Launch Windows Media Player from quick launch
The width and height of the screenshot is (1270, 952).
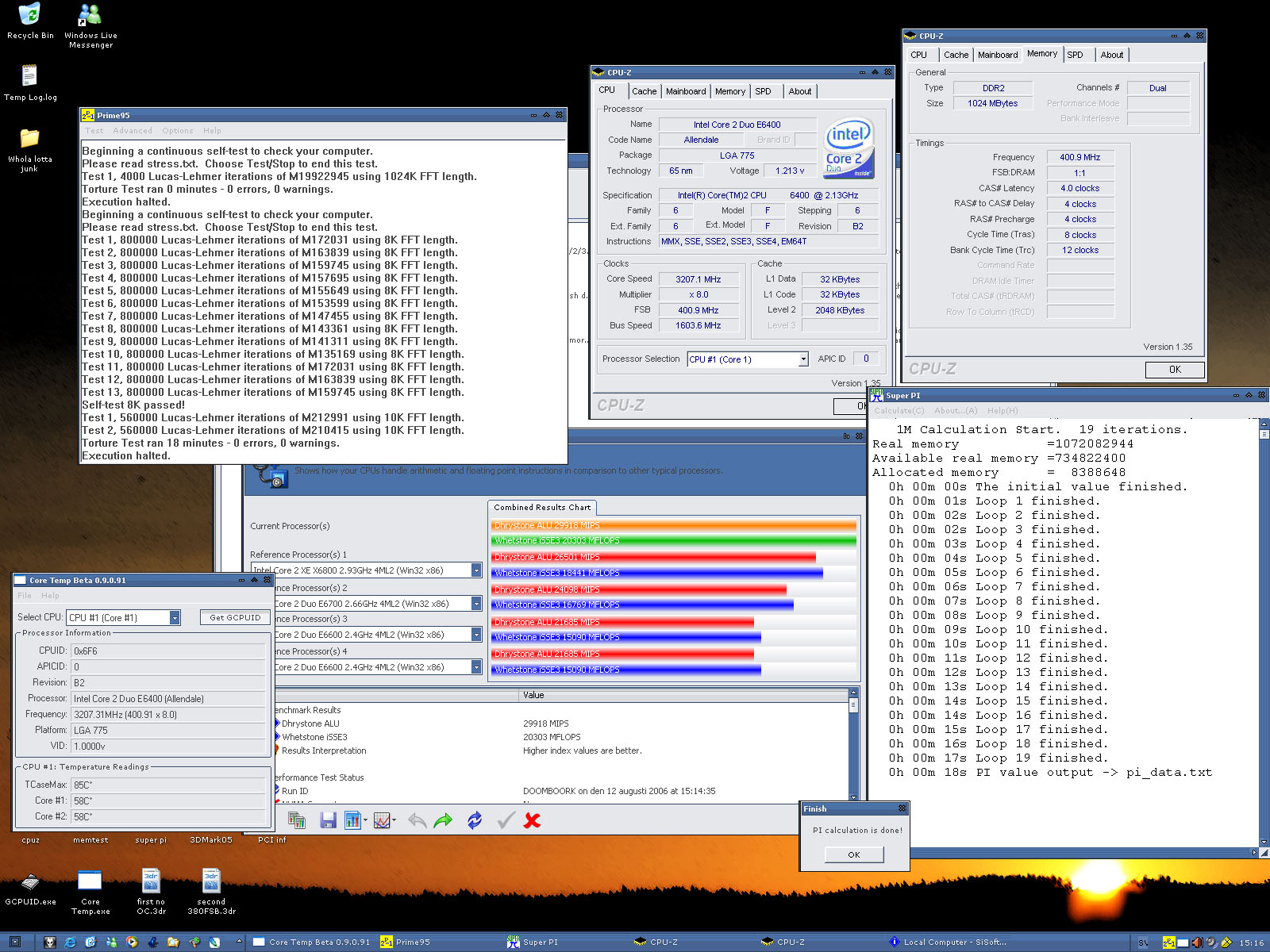point(132,942)
